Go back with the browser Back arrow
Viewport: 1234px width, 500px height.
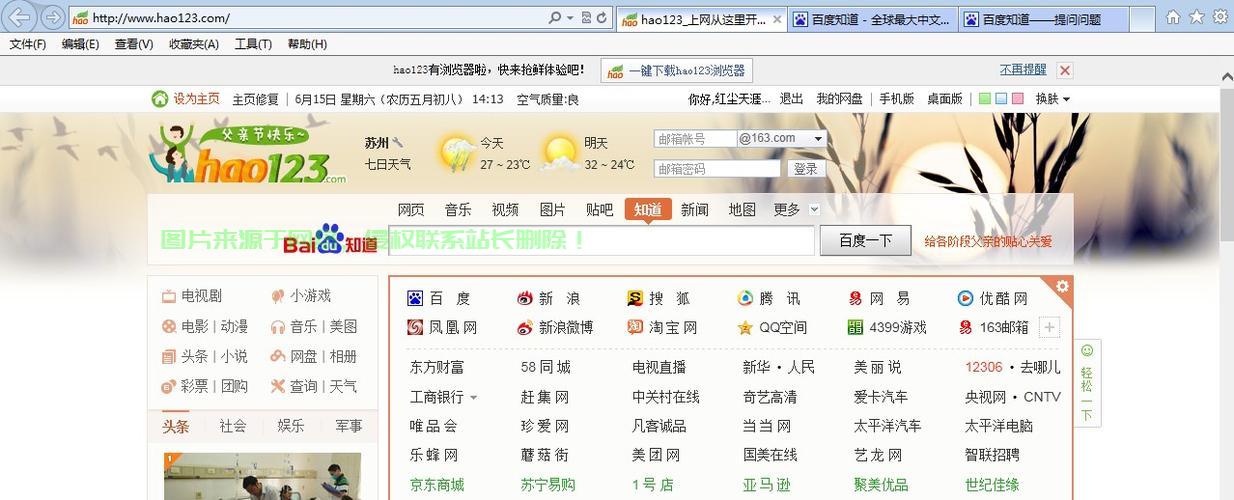(x=20, y=17)
